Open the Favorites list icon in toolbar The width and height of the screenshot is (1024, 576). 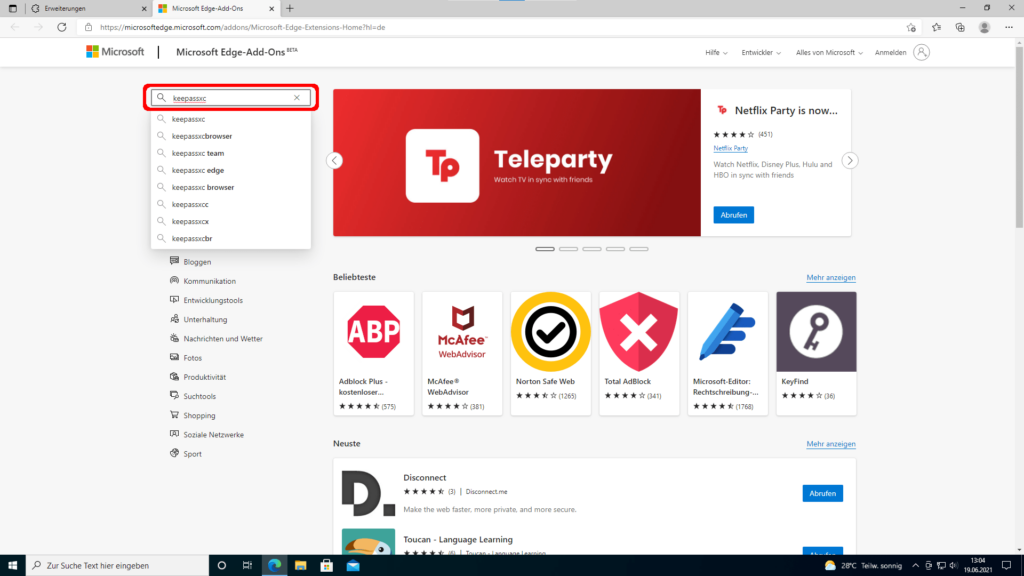936,27
